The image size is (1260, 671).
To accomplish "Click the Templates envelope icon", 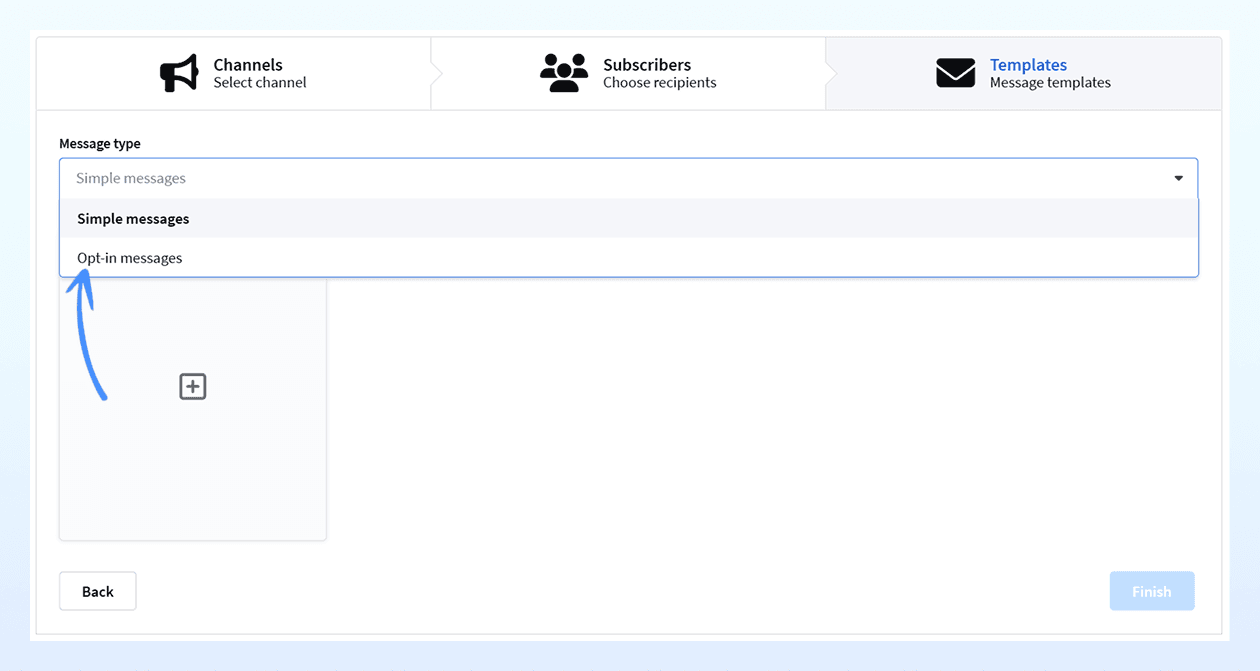I will point(955,73).
